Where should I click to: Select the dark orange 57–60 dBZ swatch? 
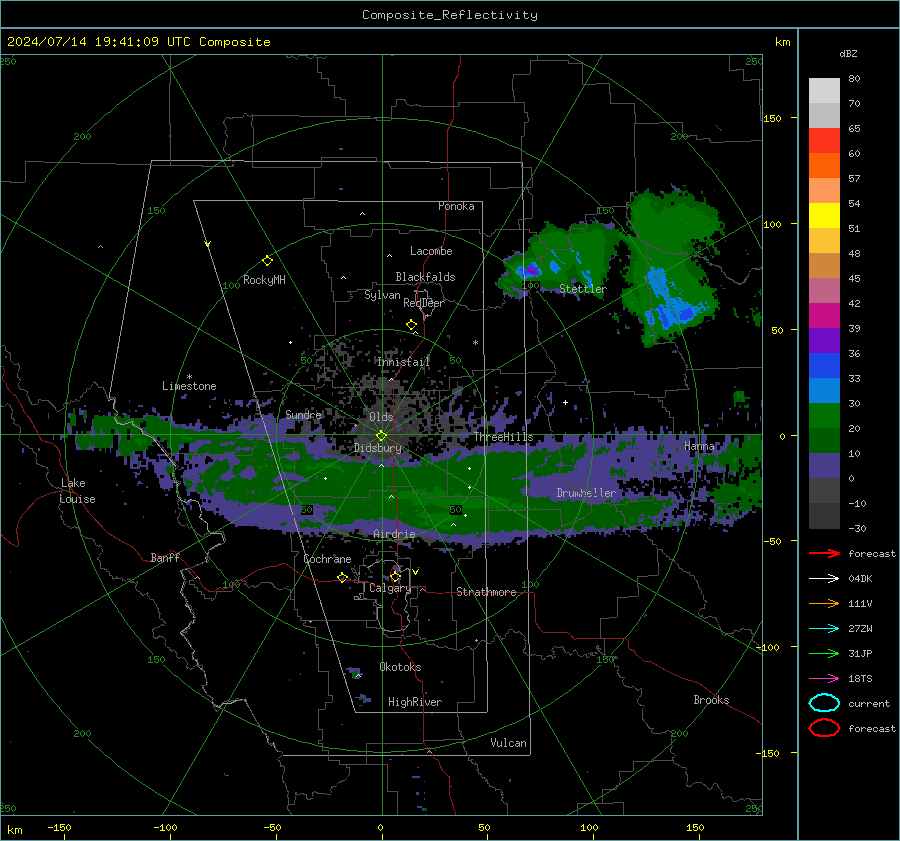pyautogui.click(x=824, y=165)
